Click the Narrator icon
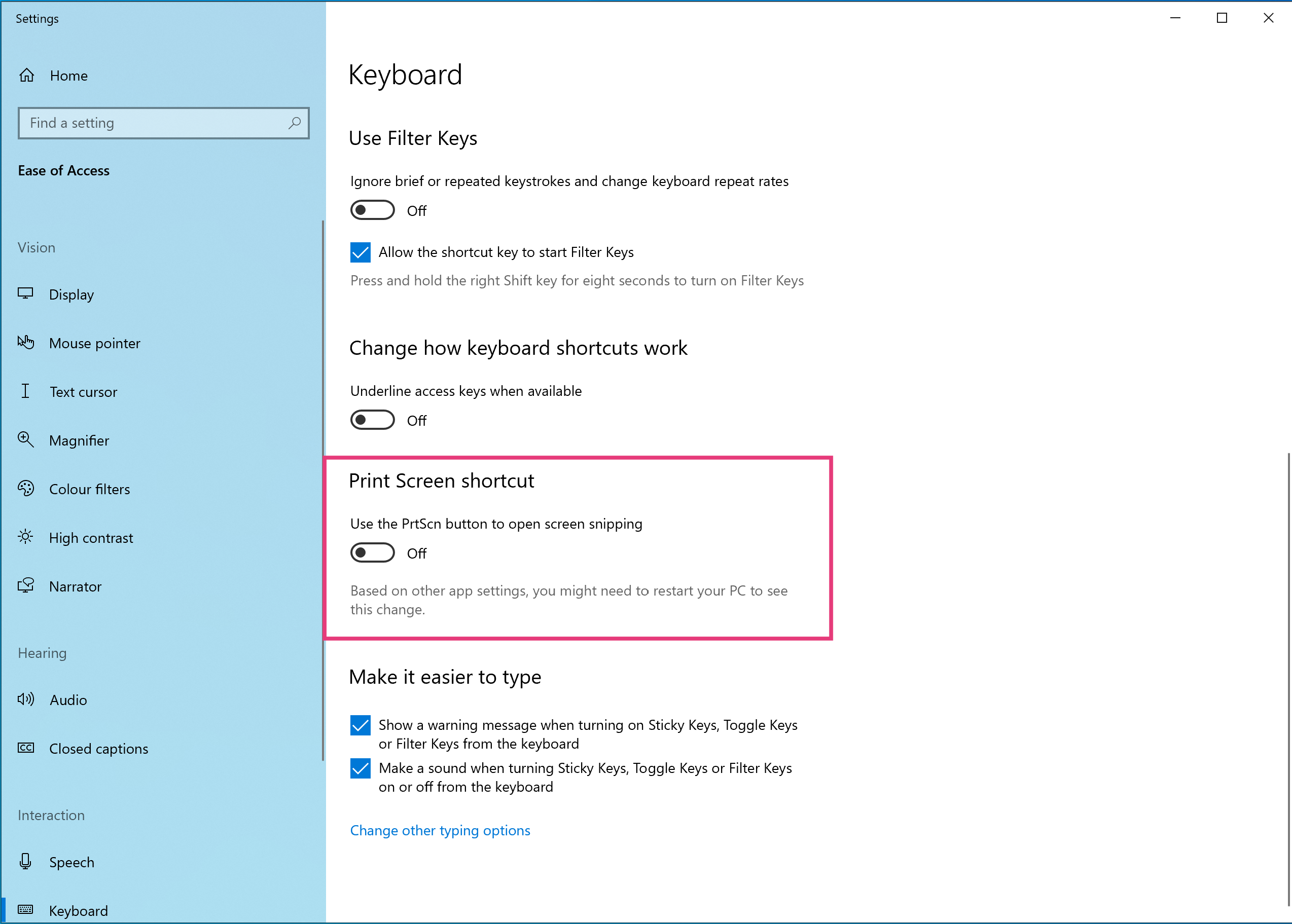Screen dimensions: 1292x924 pos(26,585)
